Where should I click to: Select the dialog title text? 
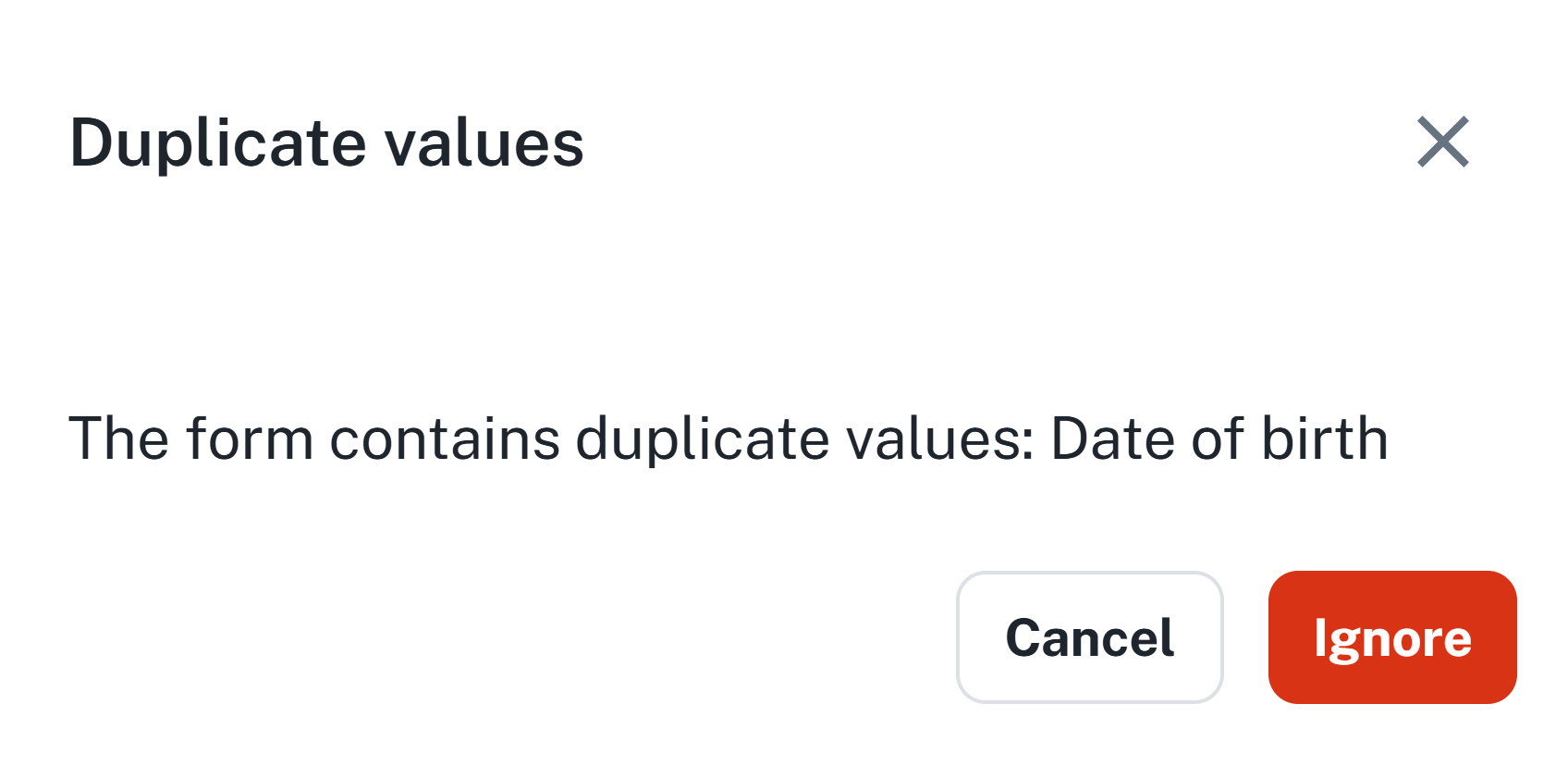coord(326,143)
